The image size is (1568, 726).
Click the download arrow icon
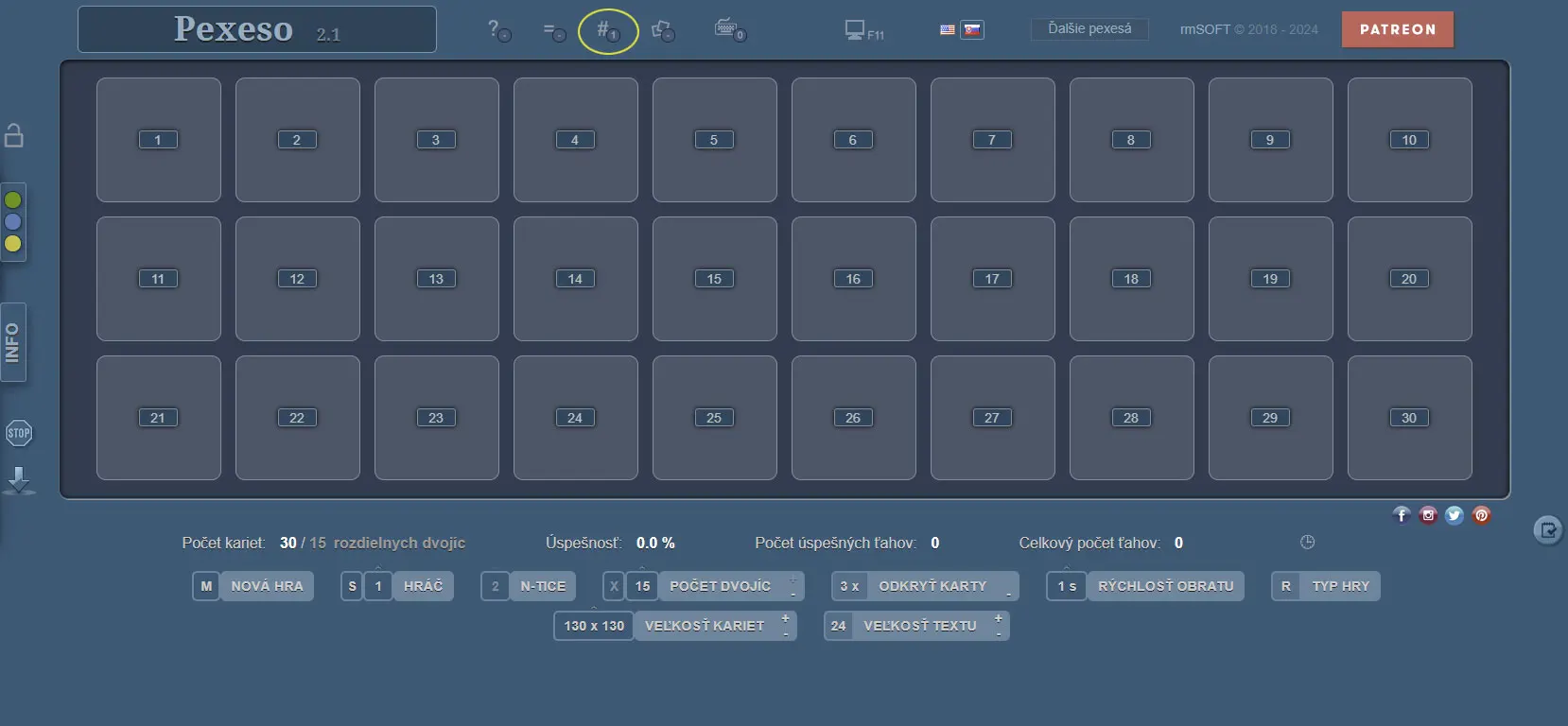[19, 480]
